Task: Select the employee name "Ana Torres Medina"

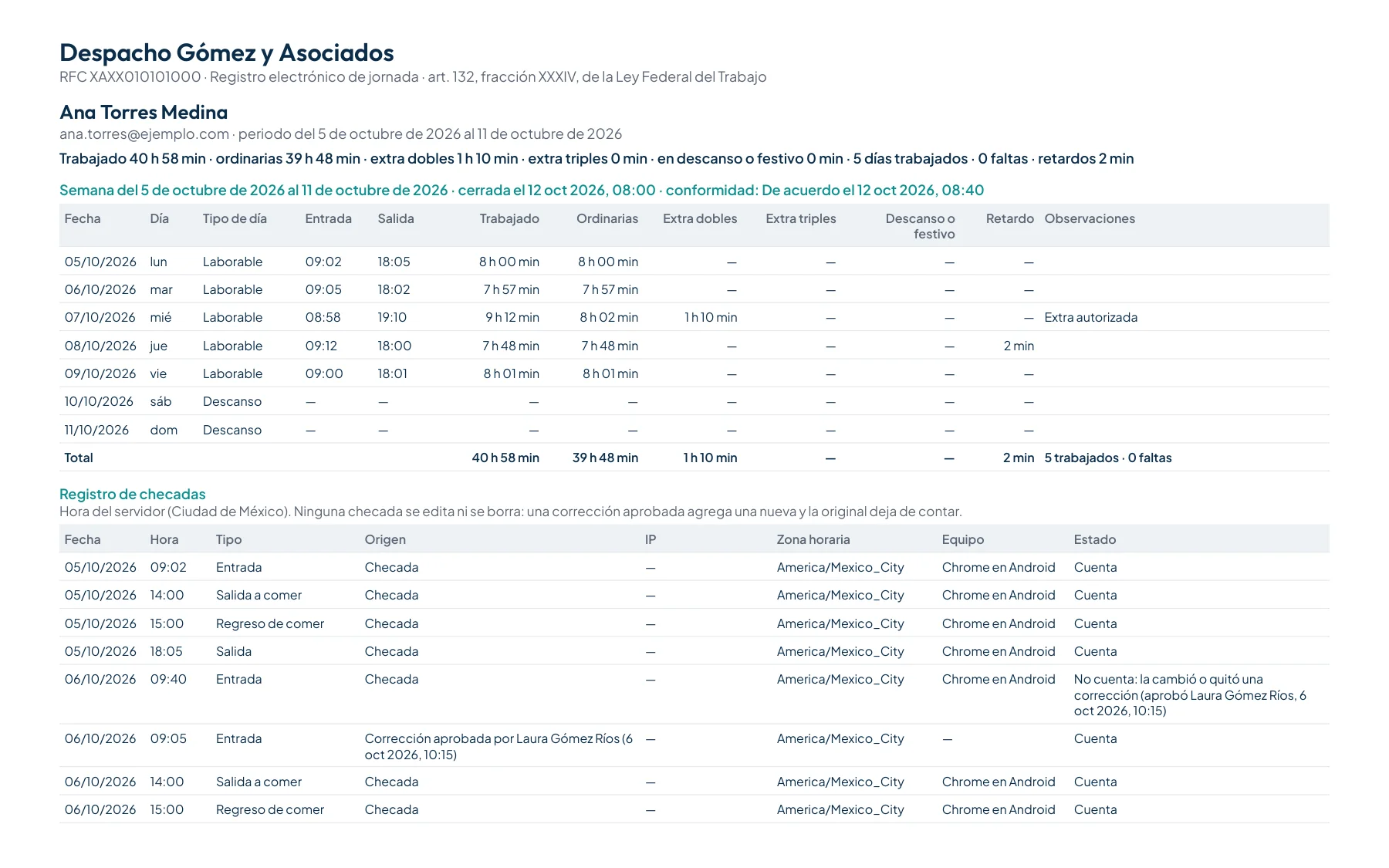Action: 144,113
